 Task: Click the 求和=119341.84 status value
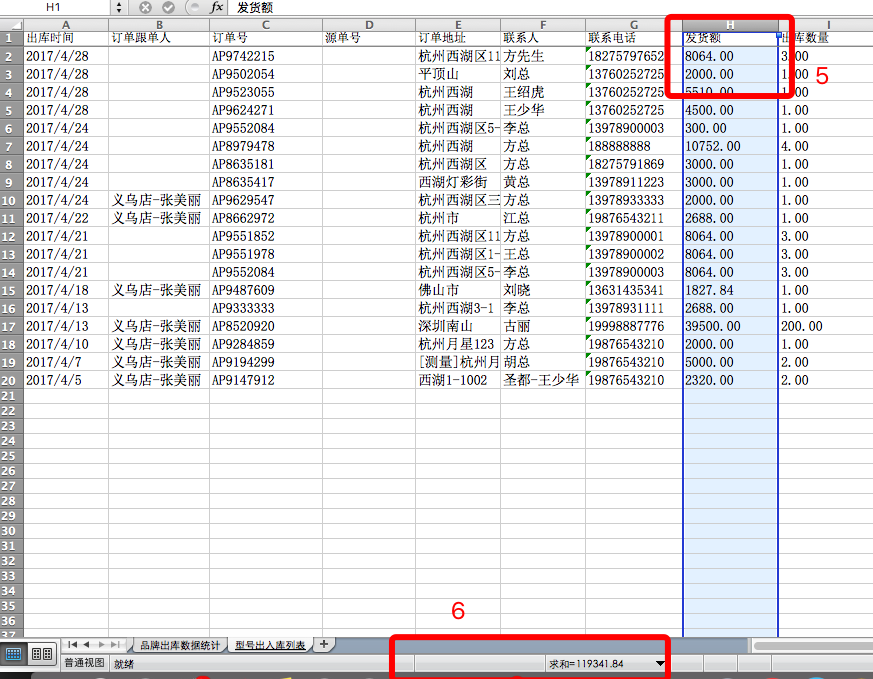(x=586, y=664)
